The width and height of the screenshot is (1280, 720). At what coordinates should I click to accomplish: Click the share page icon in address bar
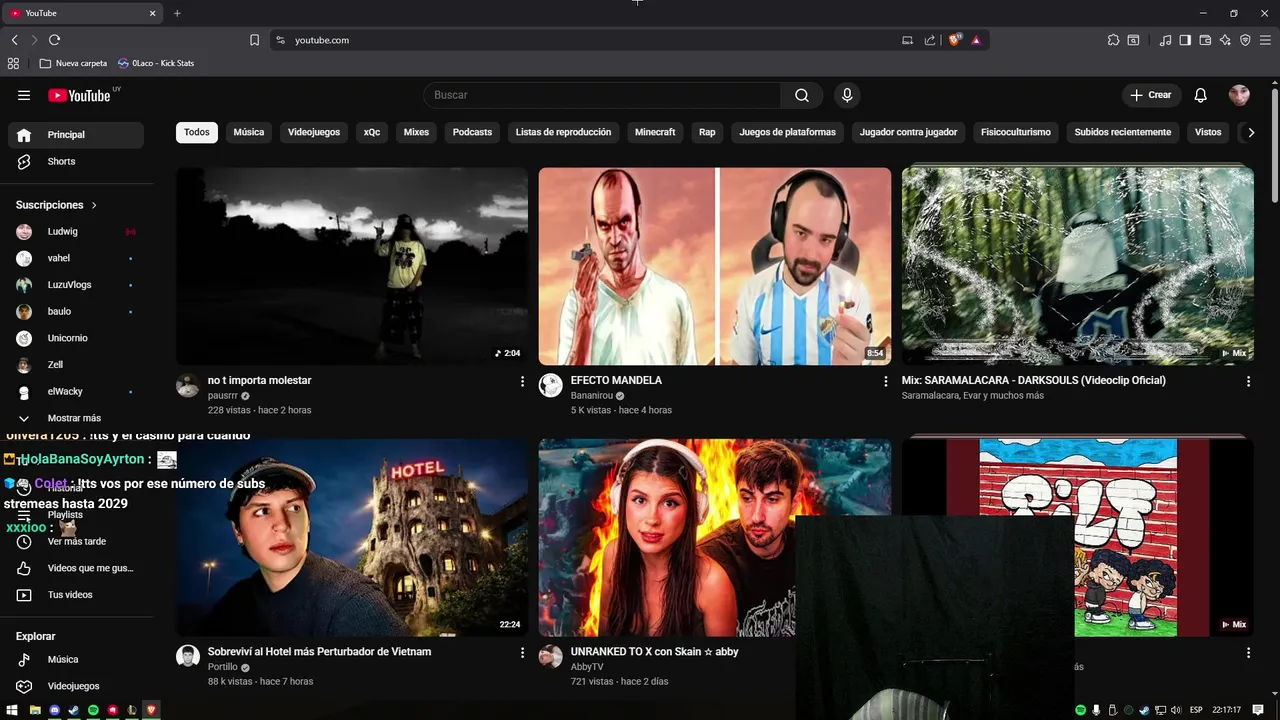930,40
